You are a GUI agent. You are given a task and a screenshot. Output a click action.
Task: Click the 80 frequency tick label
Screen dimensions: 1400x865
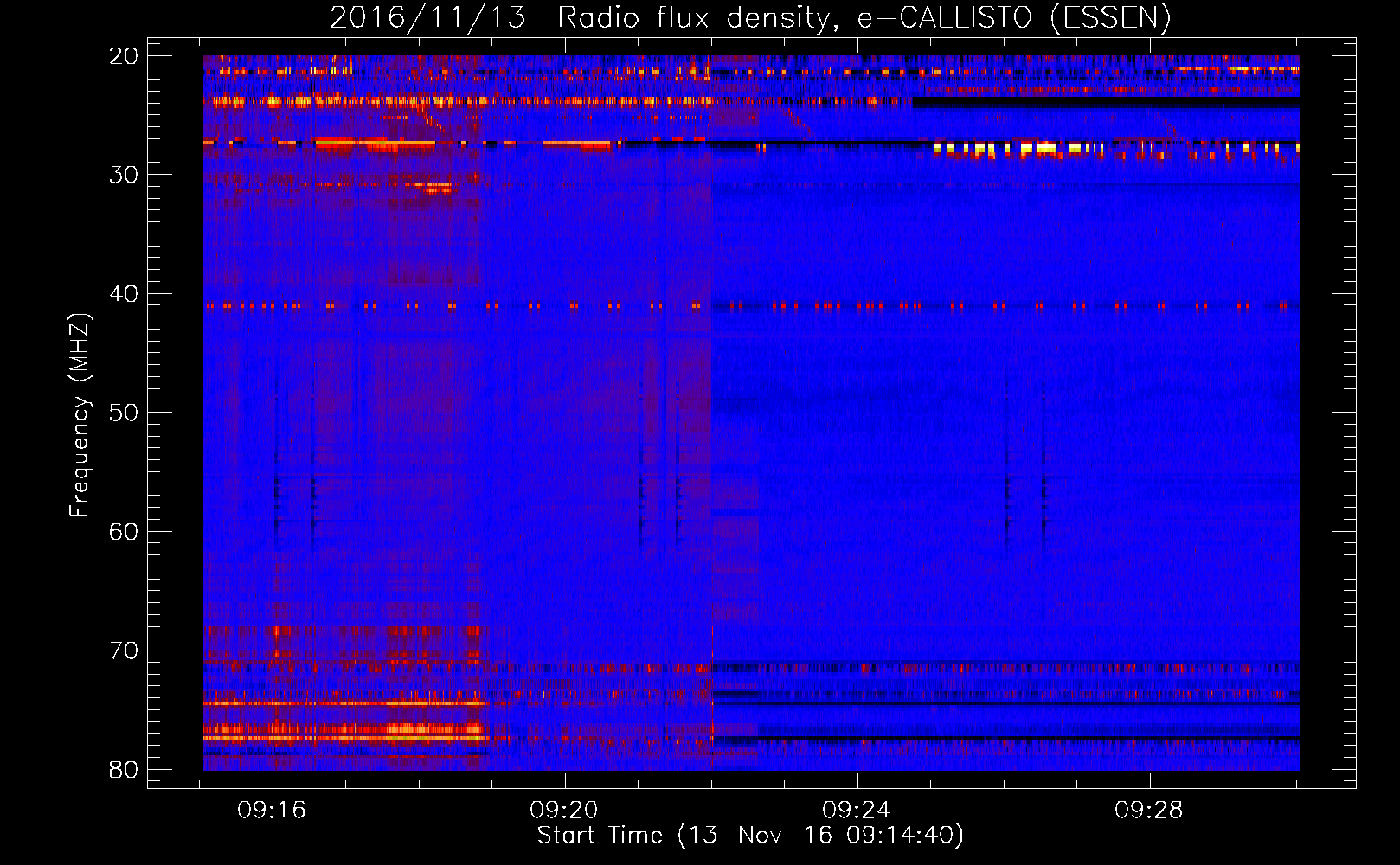(x=124, y=769)
